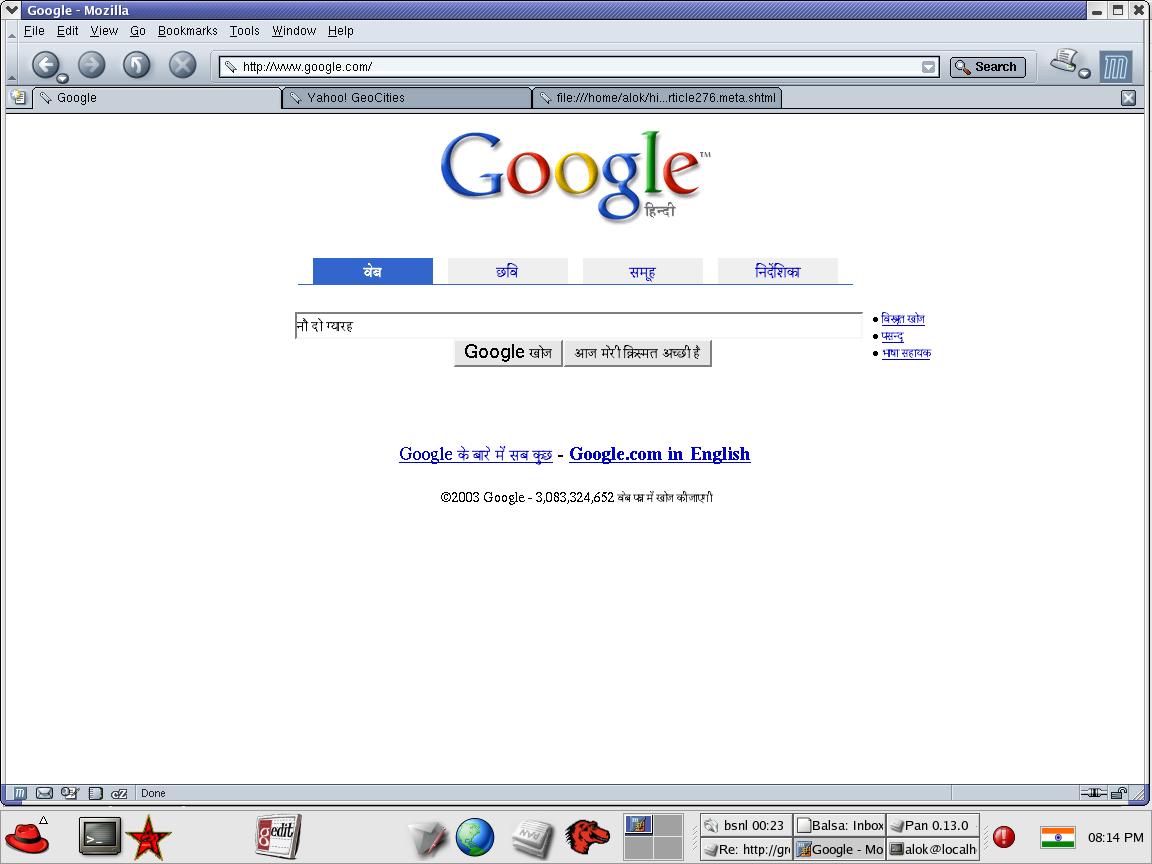1152x864 pixels.
Task: Launch the Mozilla red dragon panel icon
Action: coord(587,838)
